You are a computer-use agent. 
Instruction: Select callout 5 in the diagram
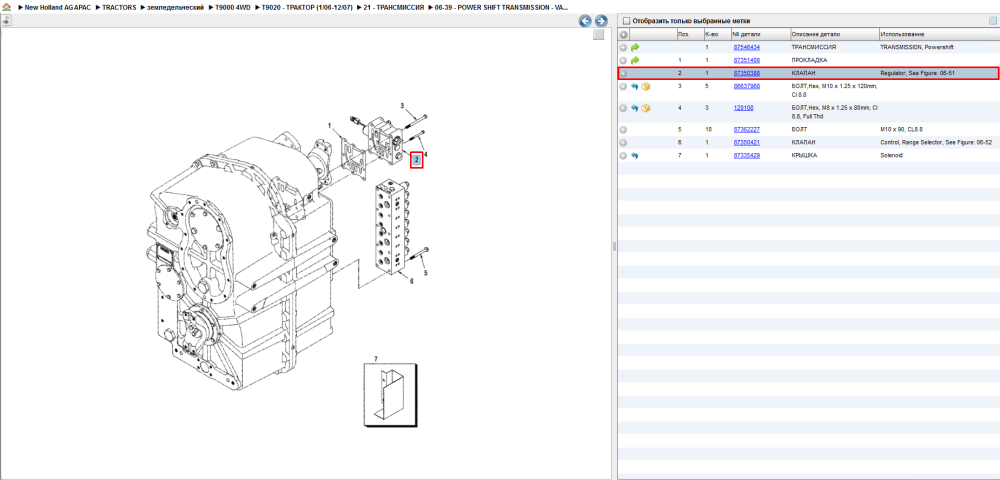point(427,272)
